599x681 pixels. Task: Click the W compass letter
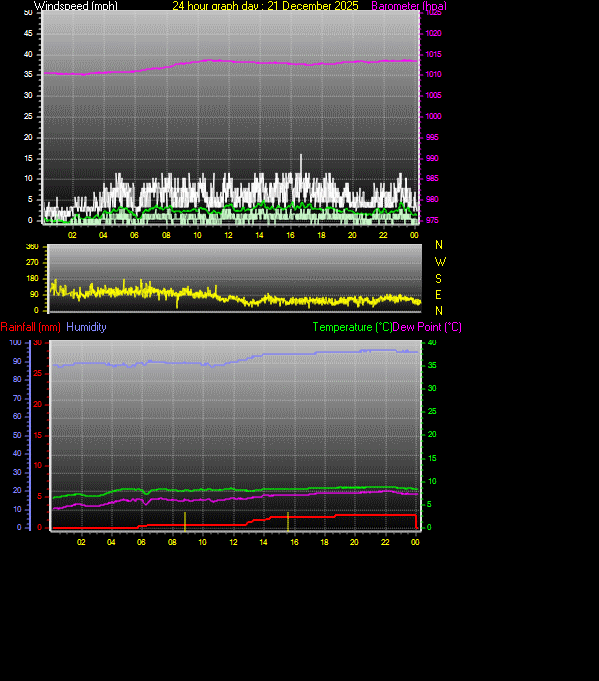[440, 262]
